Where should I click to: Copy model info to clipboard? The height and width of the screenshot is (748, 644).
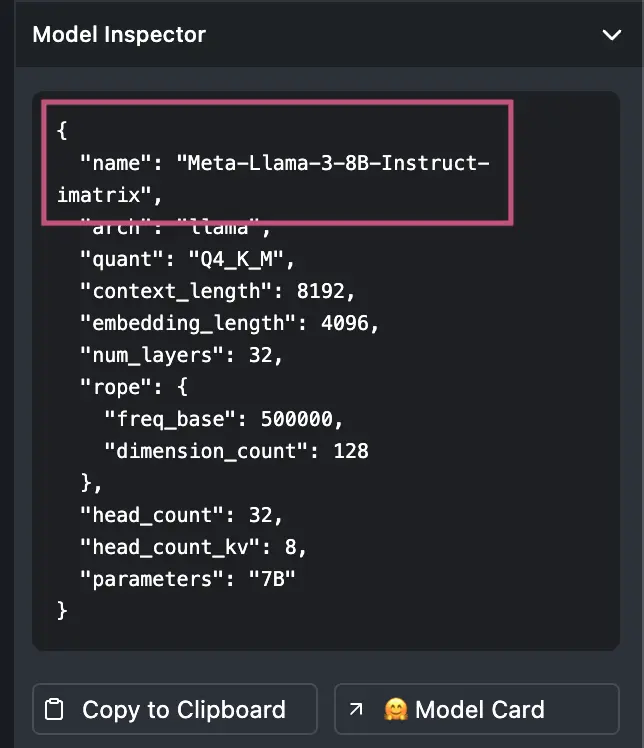(x=175, y=709)
